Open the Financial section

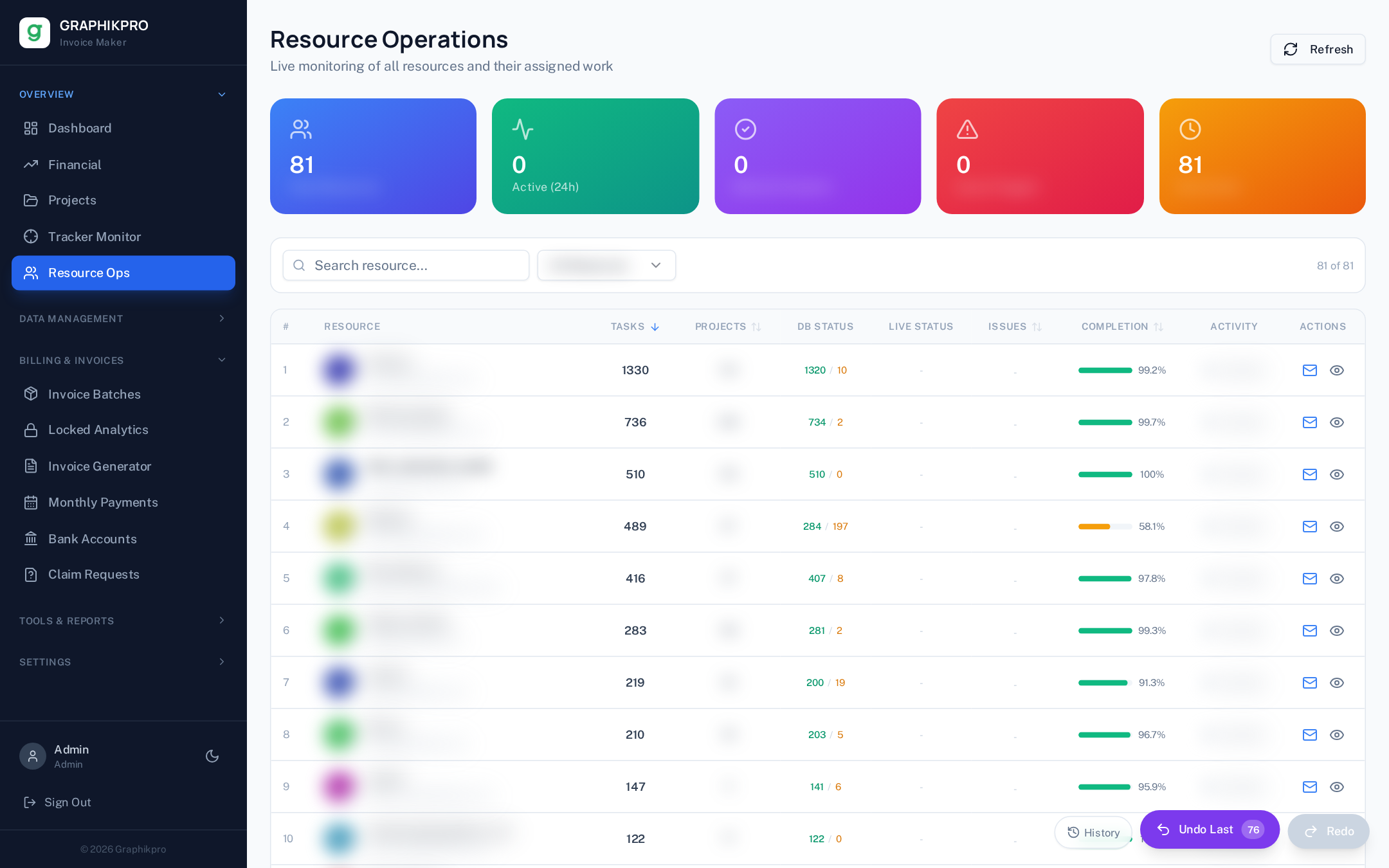pos(123,165)
